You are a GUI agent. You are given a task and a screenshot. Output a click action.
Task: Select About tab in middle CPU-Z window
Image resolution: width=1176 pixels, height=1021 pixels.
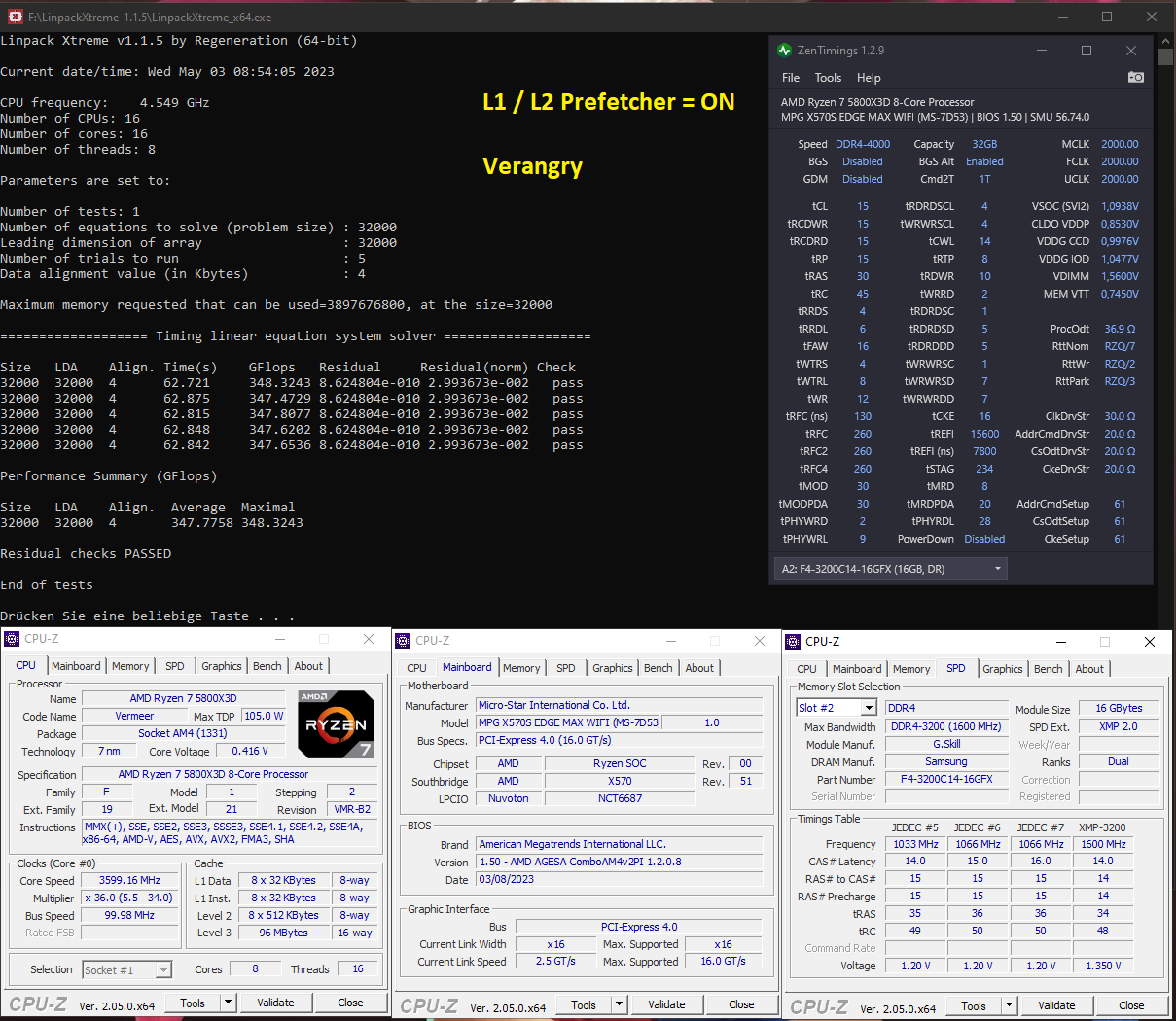coord(699,668)
